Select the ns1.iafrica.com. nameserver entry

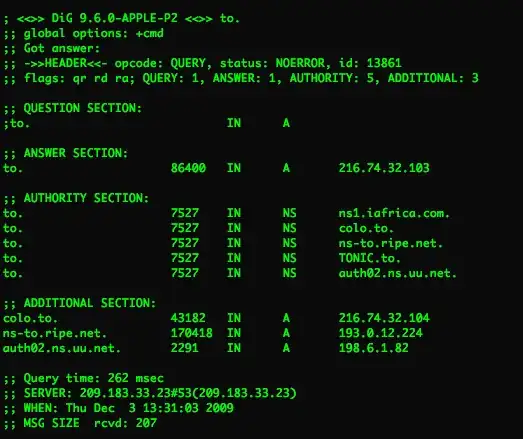(x=394, y=213)
